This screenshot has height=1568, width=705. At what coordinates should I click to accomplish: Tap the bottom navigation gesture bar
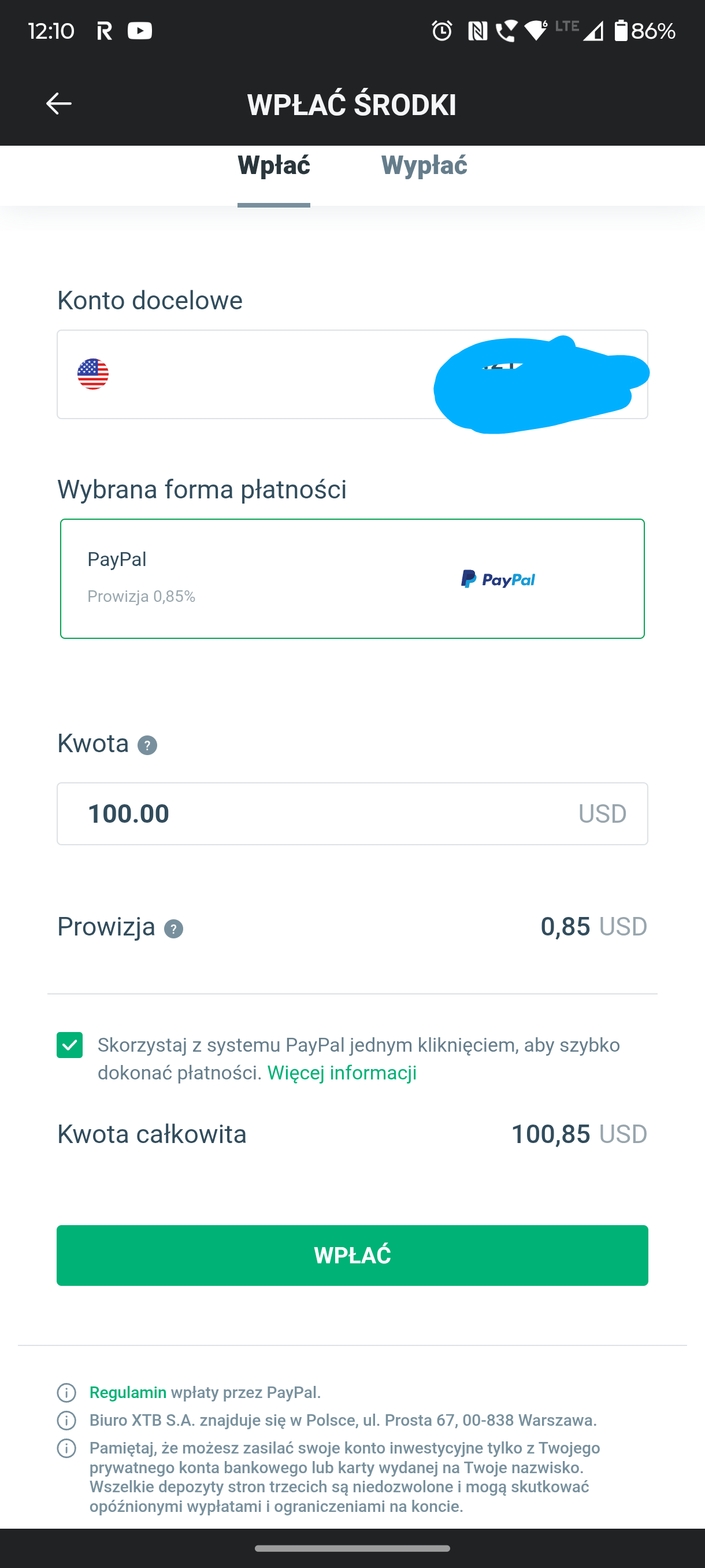point(352,1548)
